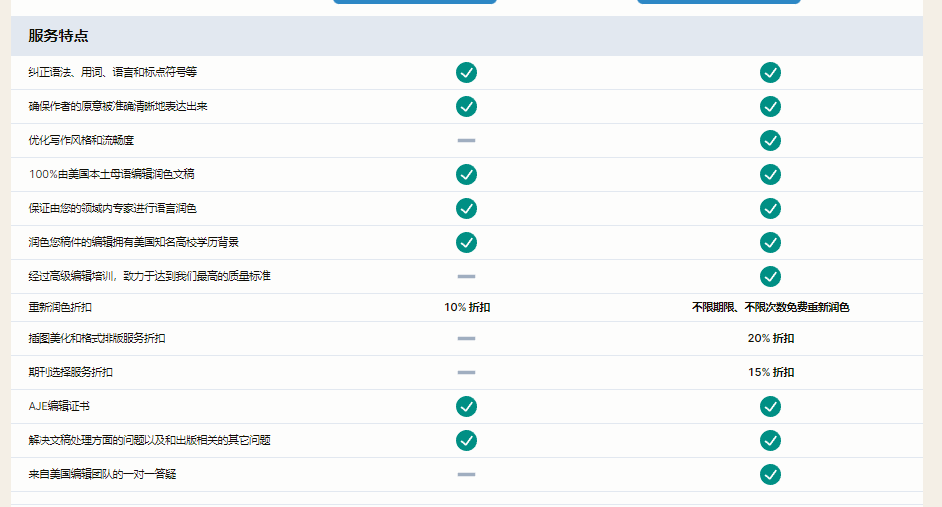Click the second-column checkmark for 优化写作风格和流畅度
The width and height of the screenshot is (942, 507).
coord(770,140)
